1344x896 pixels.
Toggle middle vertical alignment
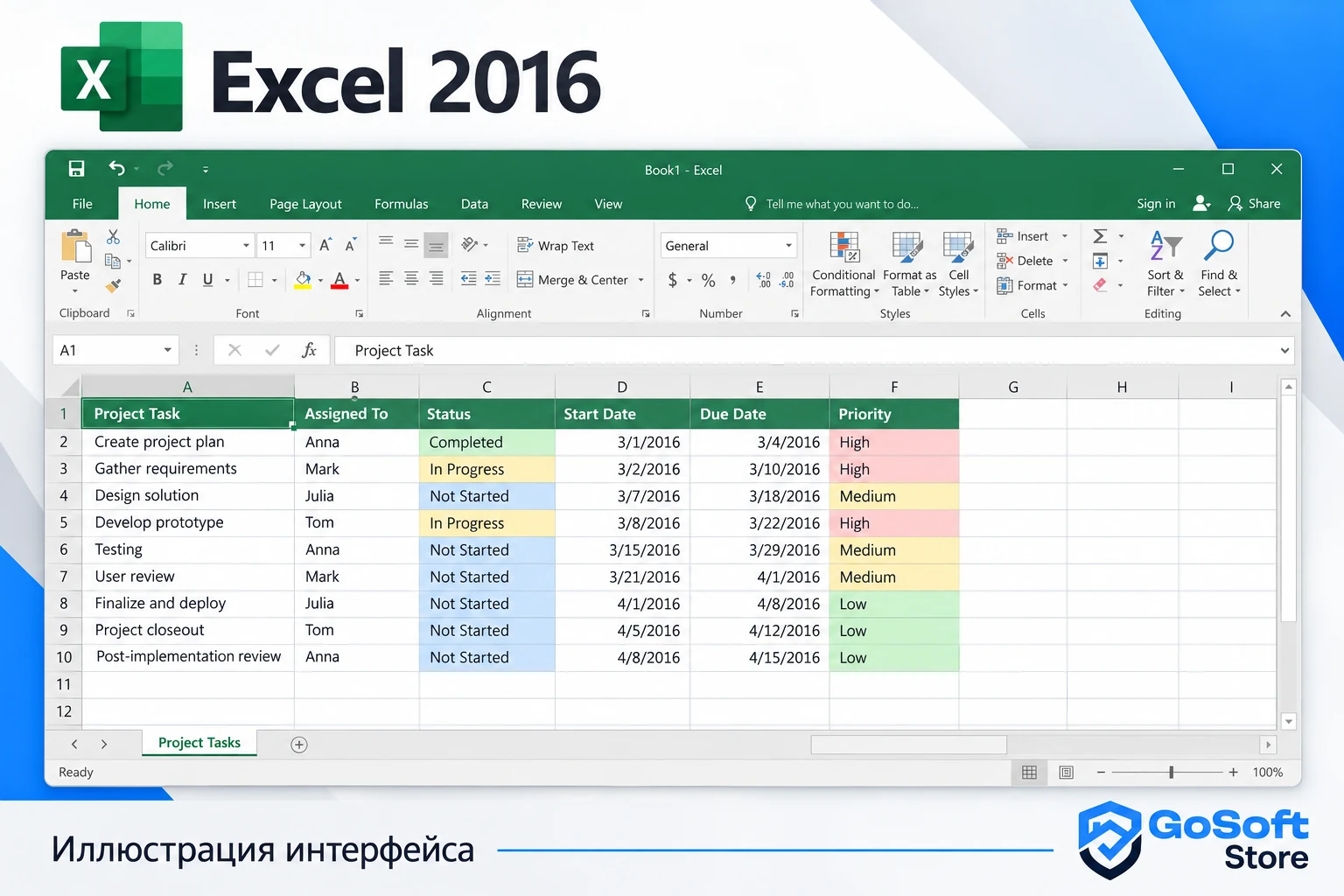tap(411, 244)
